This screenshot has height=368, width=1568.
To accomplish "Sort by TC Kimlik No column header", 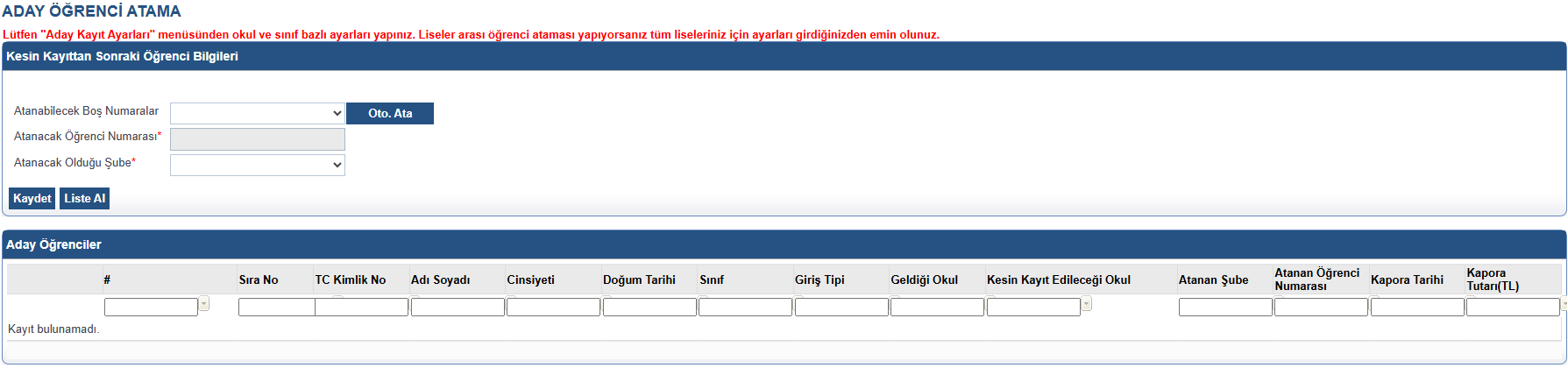I will click(x=350, y=280).
